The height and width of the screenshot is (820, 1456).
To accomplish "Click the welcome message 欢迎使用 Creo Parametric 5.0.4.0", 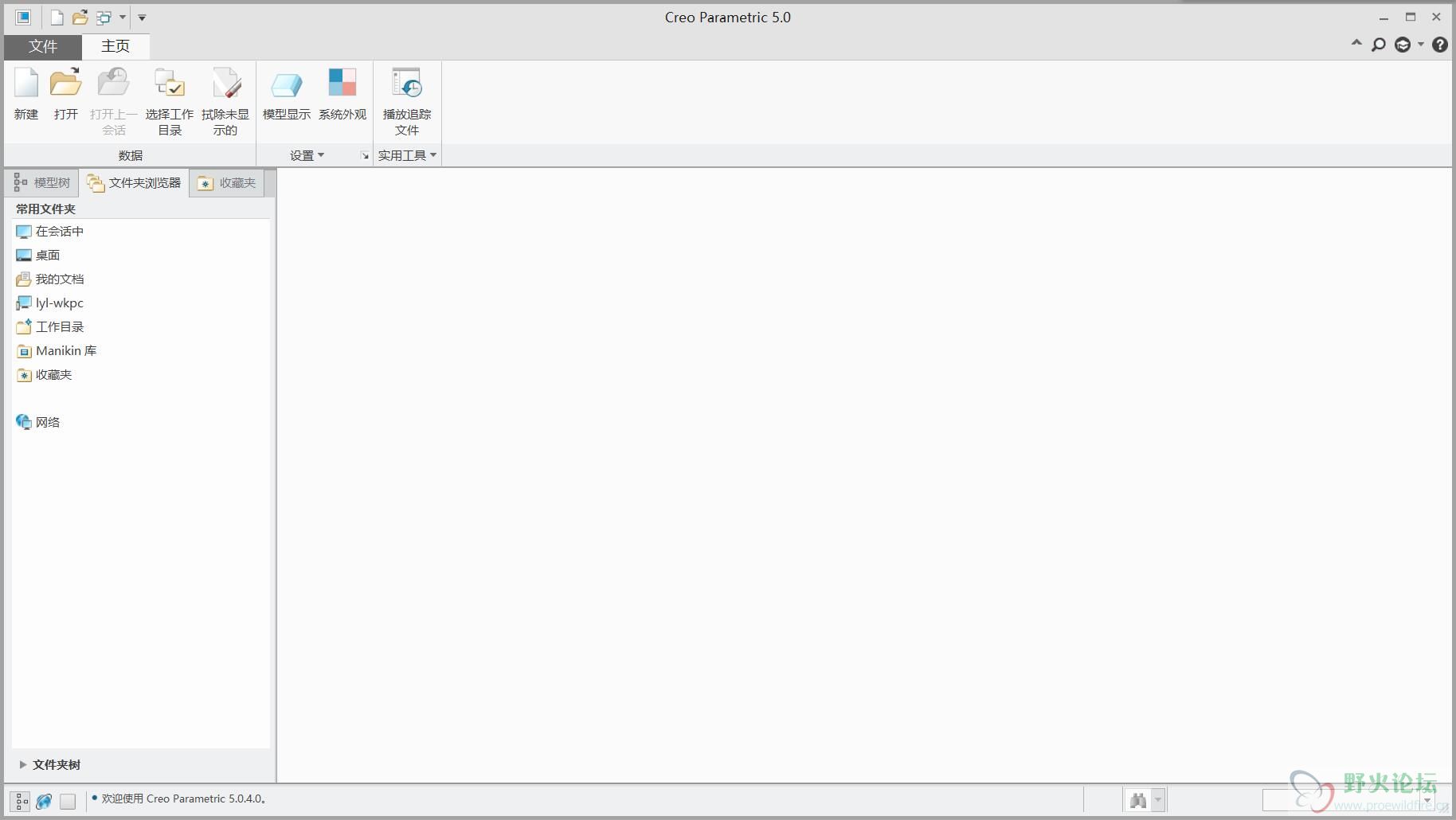I will tap(183, 799).
